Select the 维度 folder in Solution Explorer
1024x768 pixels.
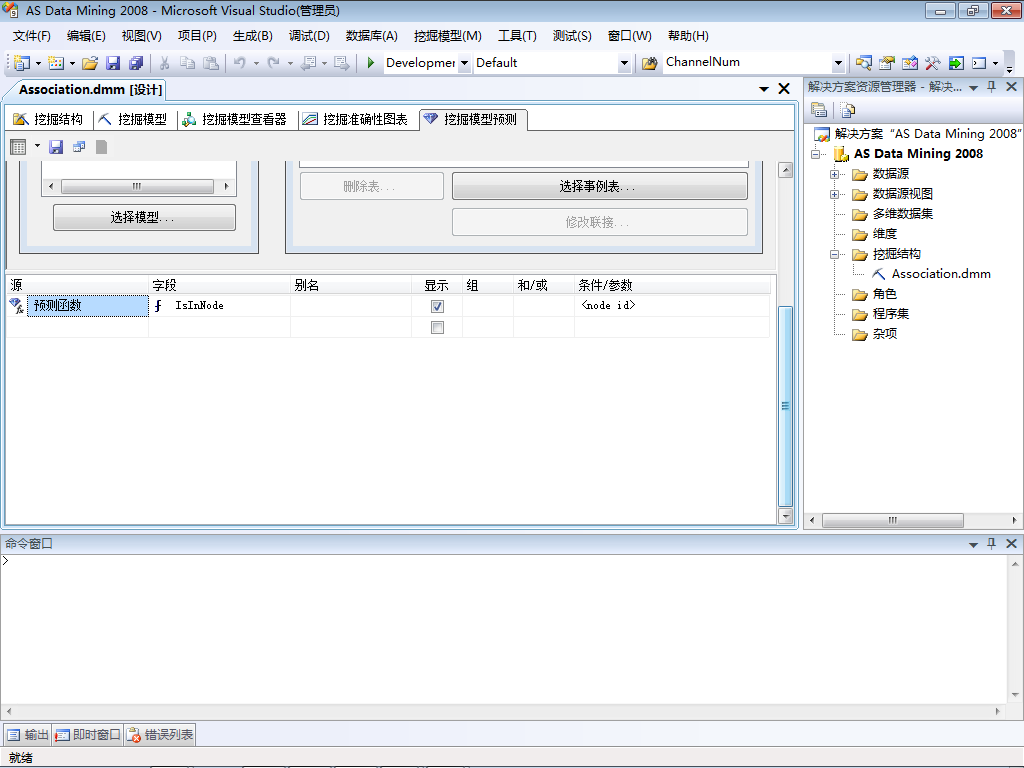[x=885, y=234]
